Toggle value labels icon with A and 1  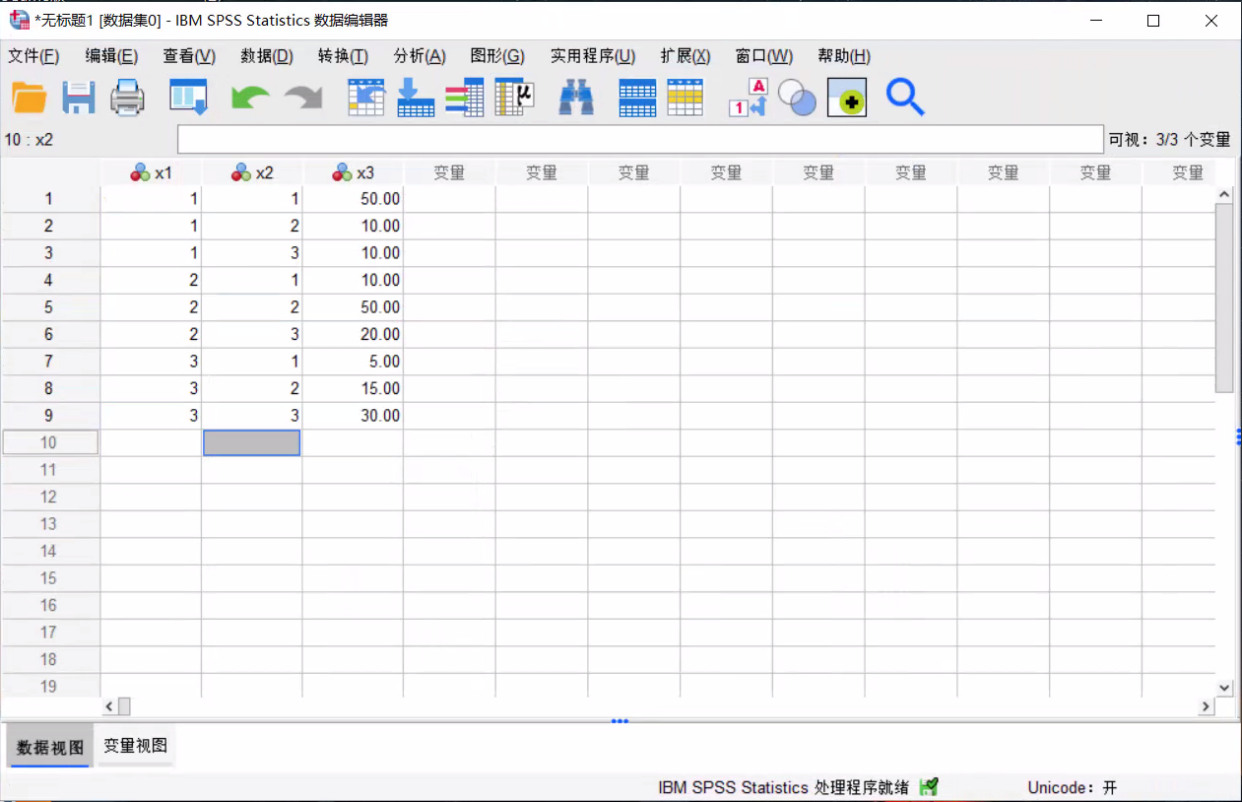[748, 98]
